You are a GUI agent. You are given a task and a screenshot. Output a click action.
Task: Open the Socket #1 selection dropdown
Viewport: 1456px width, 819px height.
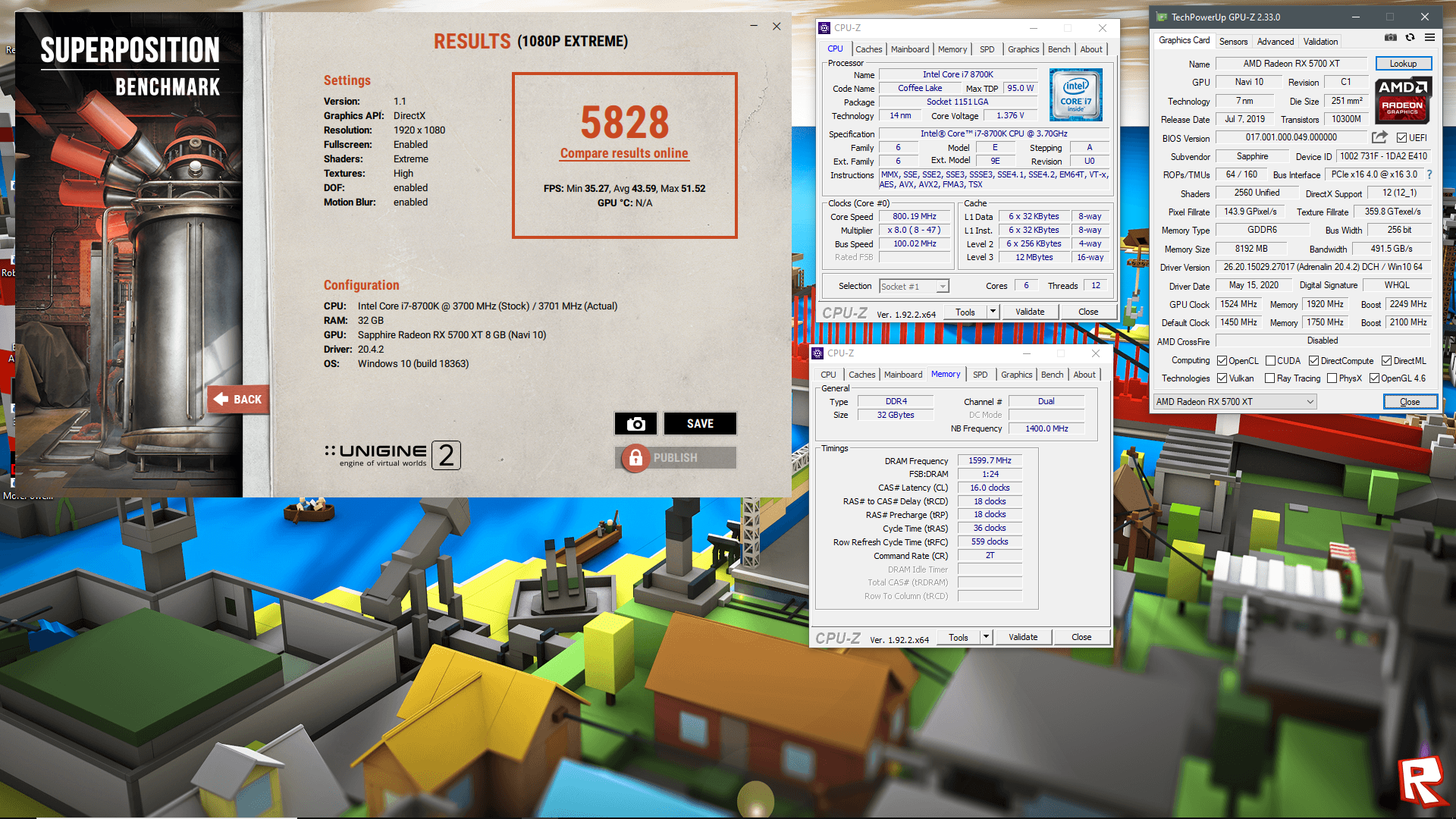pyautogui.click(x=914, y=287)
